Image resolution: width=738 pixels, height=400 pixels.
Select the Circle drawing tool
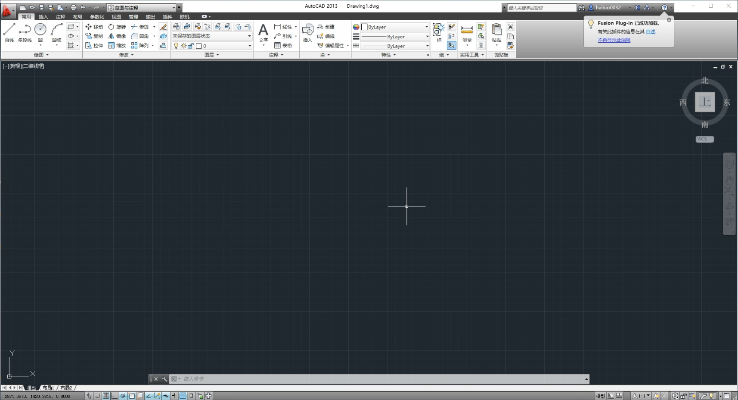click(41, 31)
